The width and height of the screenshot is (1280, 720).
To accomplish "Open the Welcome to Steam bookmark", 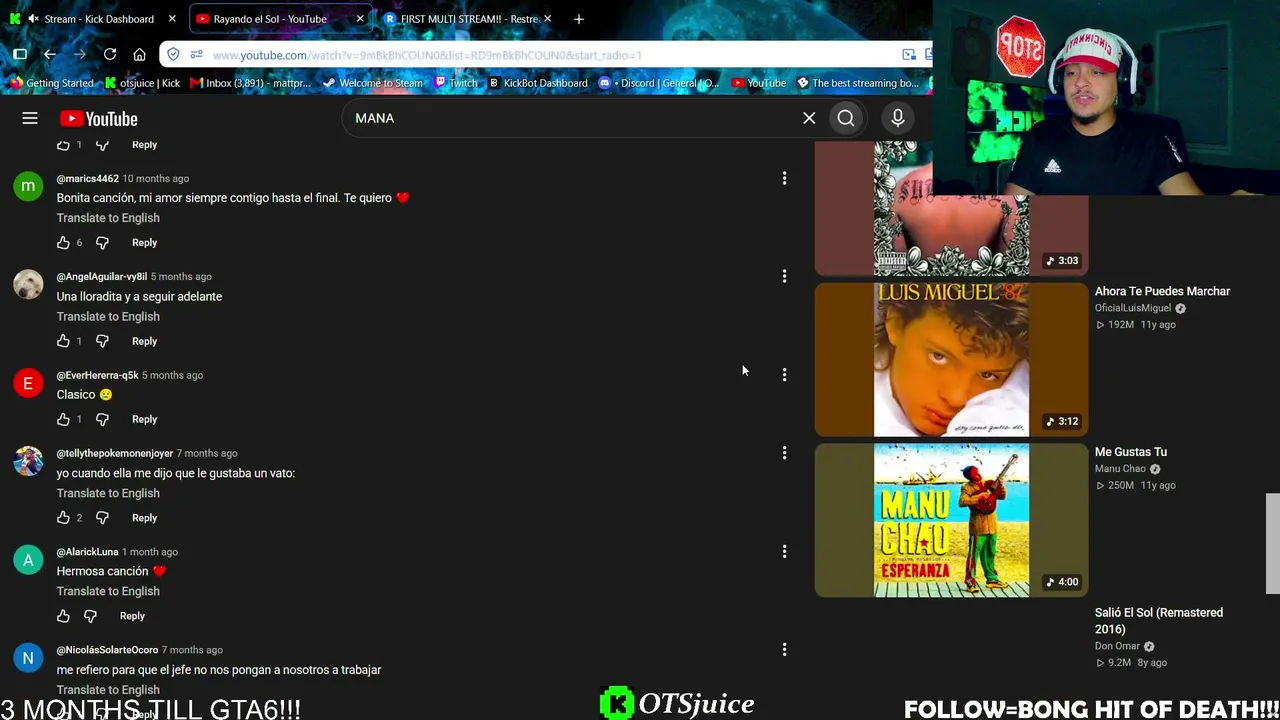I will point(372,83).
